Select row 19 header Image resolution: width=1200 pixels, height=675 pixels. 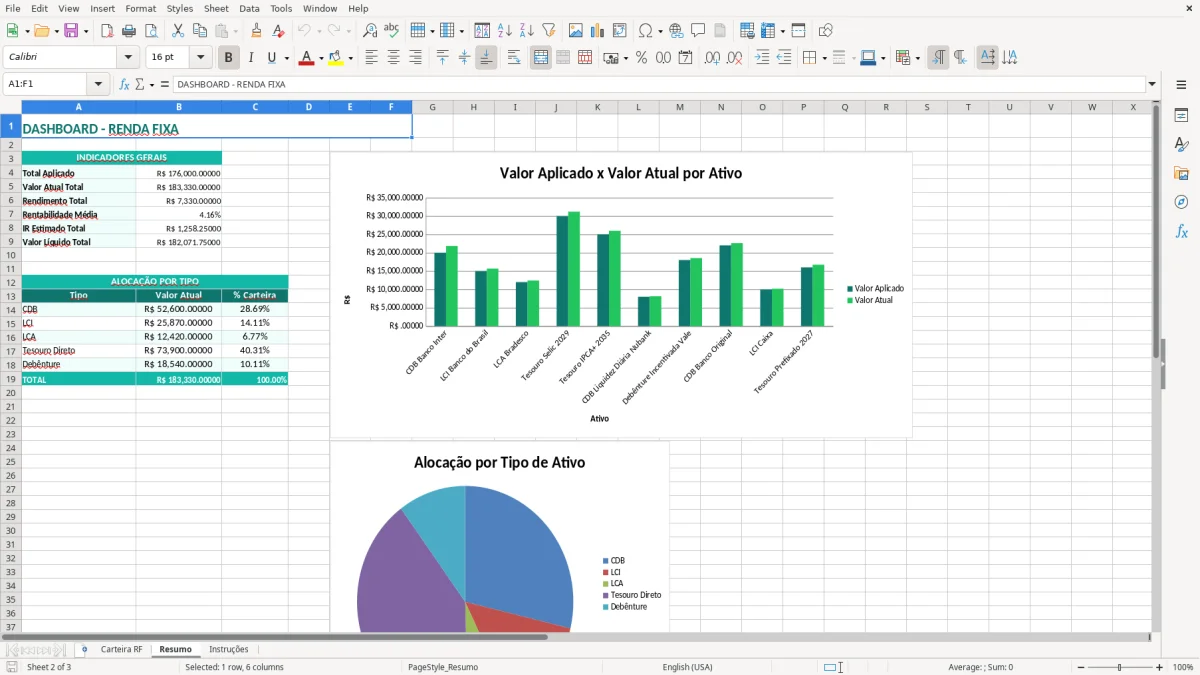[x=11, y=379]
